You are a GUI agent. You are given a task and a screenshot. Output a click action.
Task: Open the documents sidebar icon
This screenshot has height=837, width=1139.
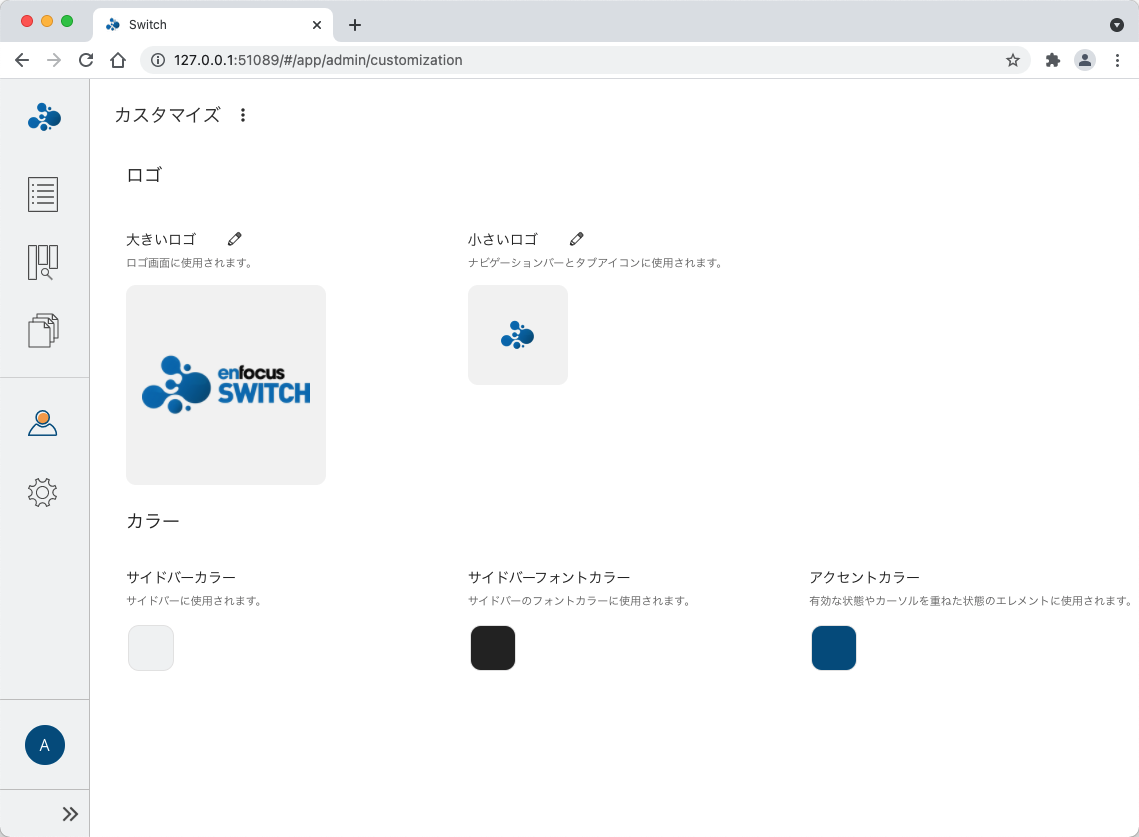pos(43,331)
